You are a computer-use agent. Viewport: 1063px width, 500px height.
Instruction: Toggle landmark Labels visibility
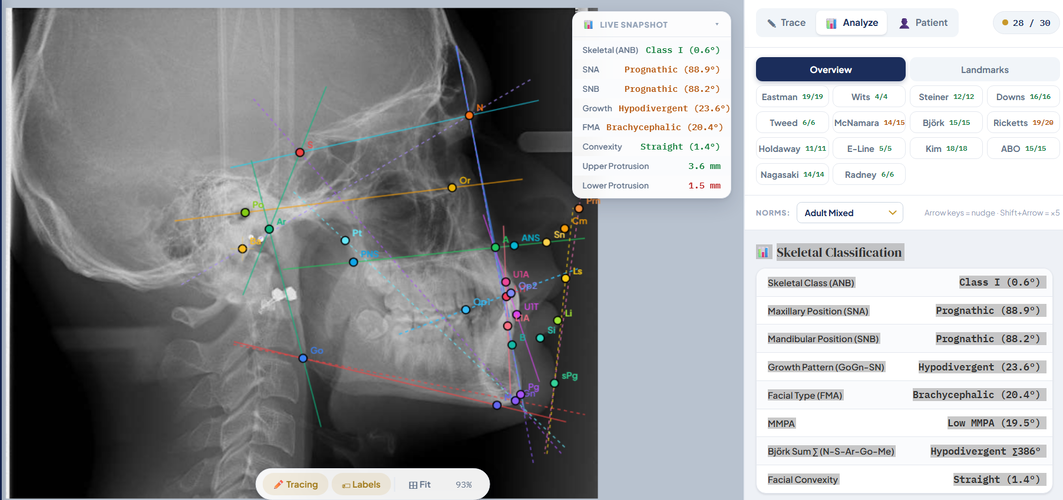click(x=361, y=484)
